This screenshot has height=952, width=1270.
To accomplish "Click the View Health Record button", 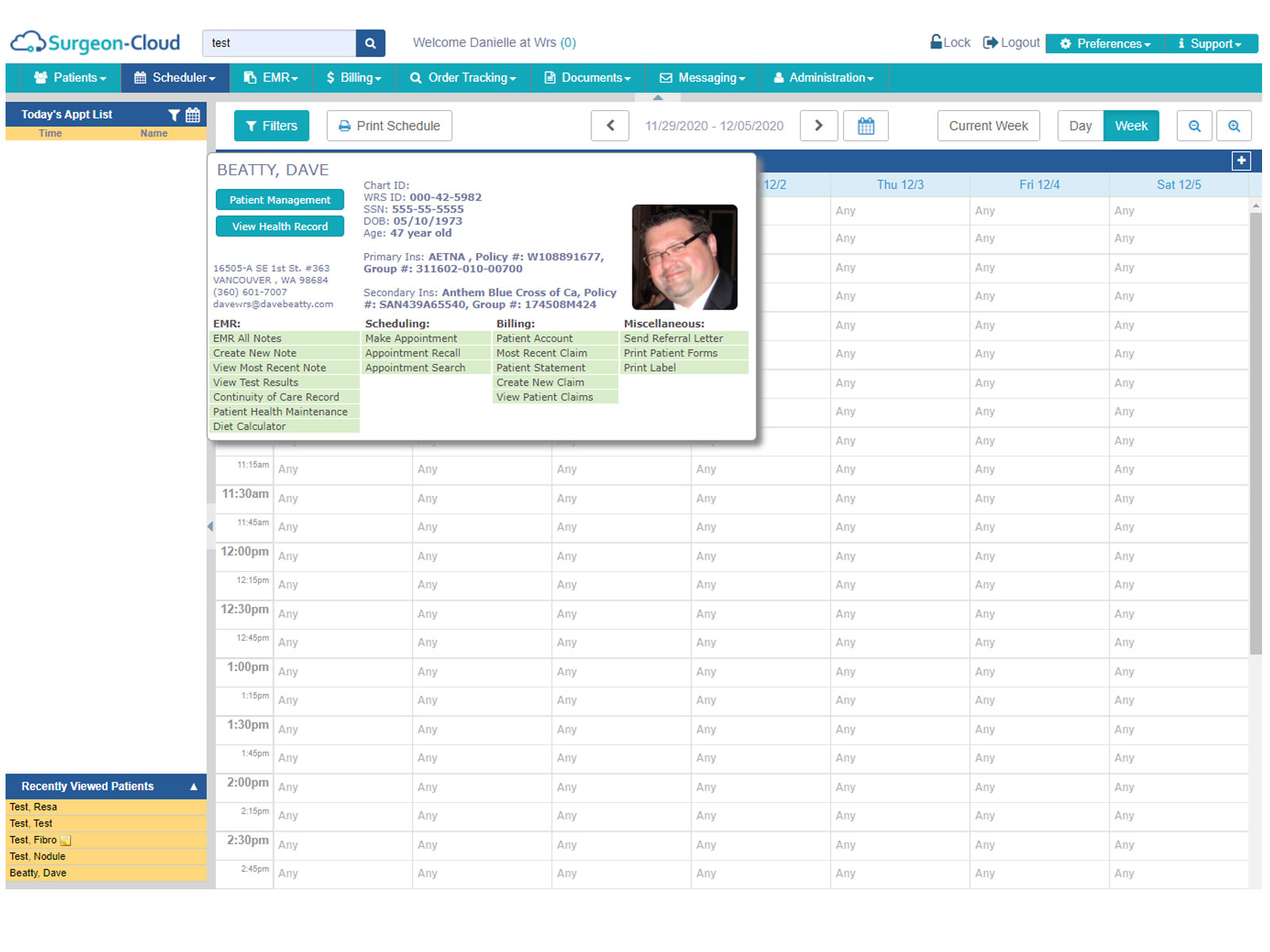I will [279, 226].
